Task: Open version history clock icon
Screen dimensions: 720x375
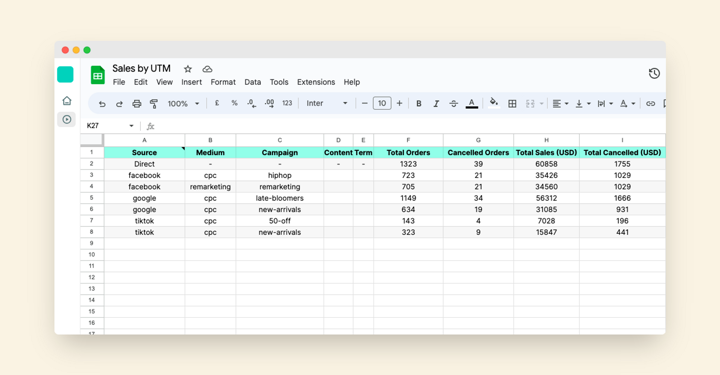Action: tap(654, 73)
